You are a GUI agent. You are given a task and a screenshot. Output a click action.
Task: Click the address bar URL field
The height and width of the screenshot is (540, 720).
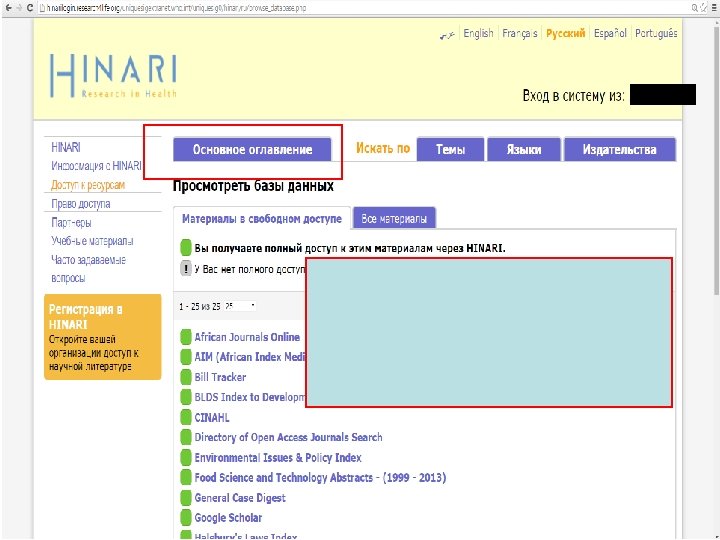pyautogui.click(x=363, y=8)
